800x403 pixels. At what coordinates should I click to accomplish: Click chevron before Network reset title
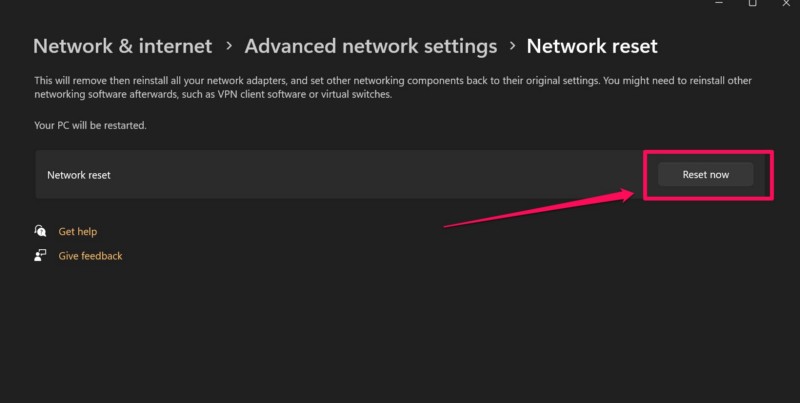tap(512, 46)
